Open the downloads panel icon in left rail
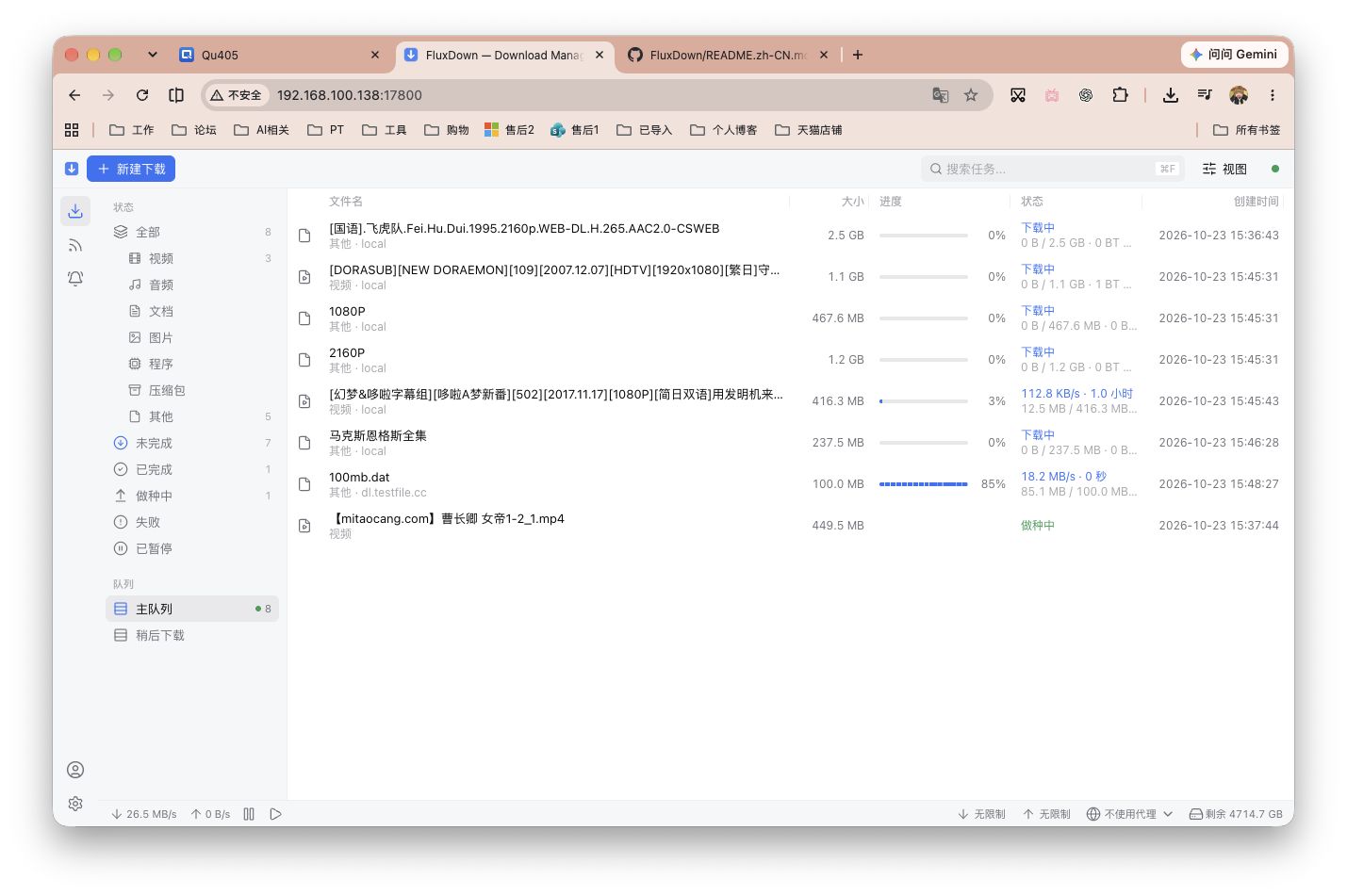 click(x=75, y=211)
